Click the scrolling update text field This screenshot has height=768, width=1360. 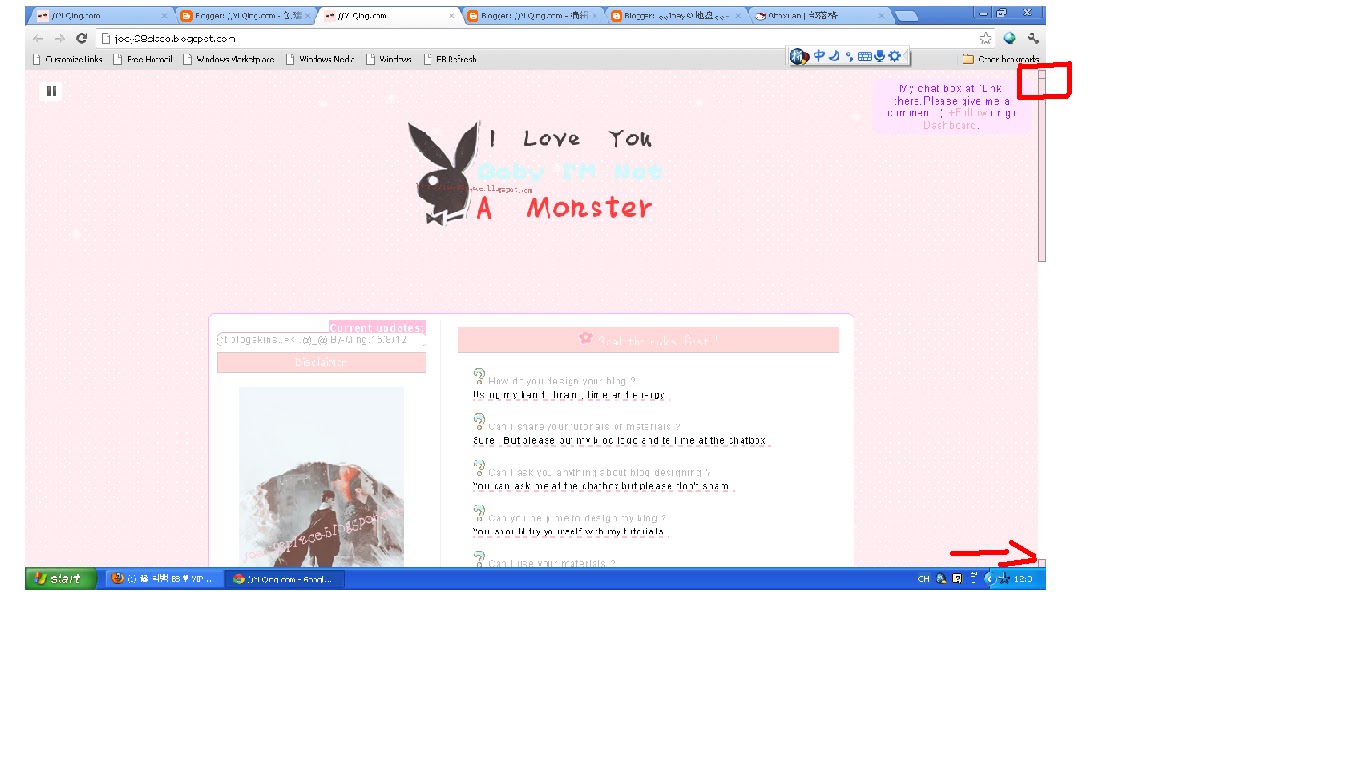click(321, 340)
